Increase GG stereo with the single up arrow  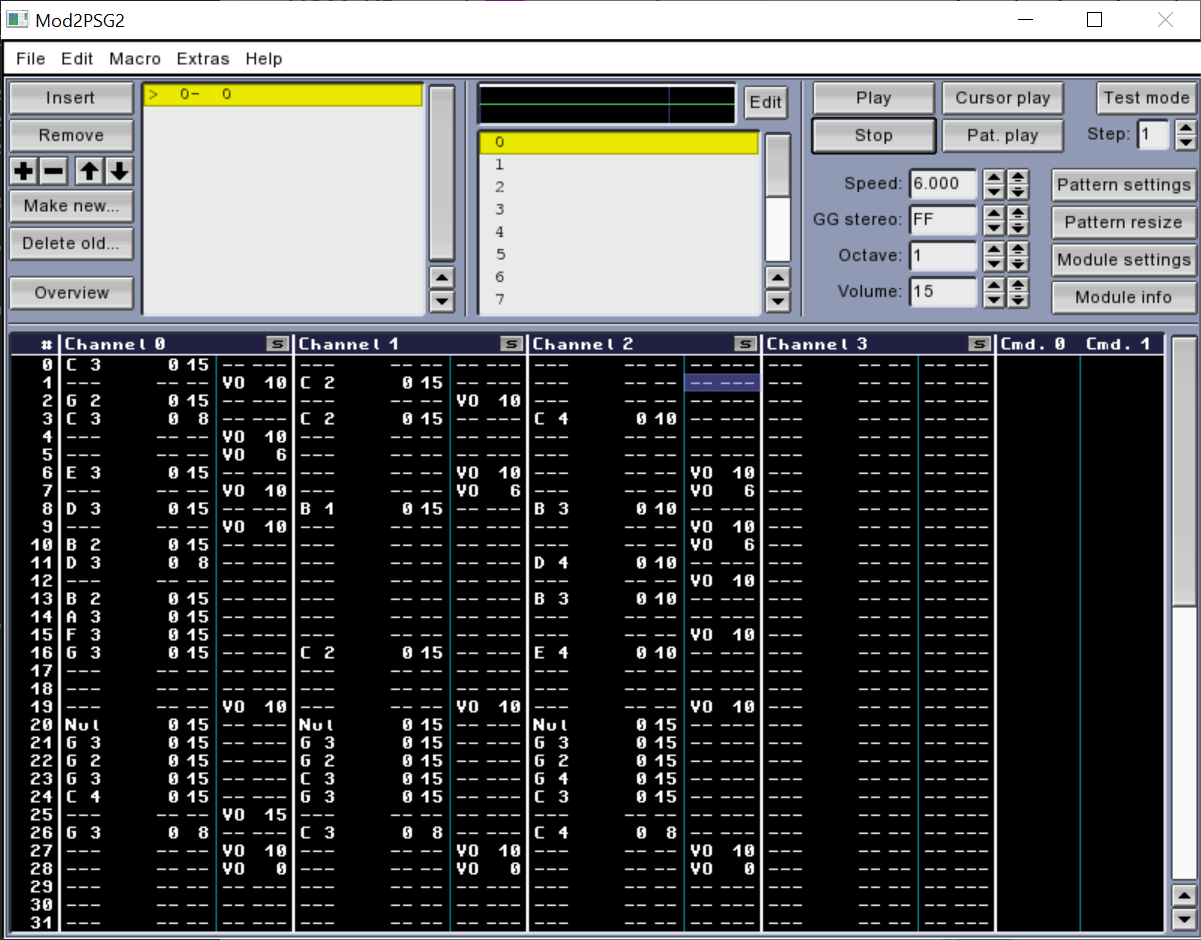click(994, 213)
